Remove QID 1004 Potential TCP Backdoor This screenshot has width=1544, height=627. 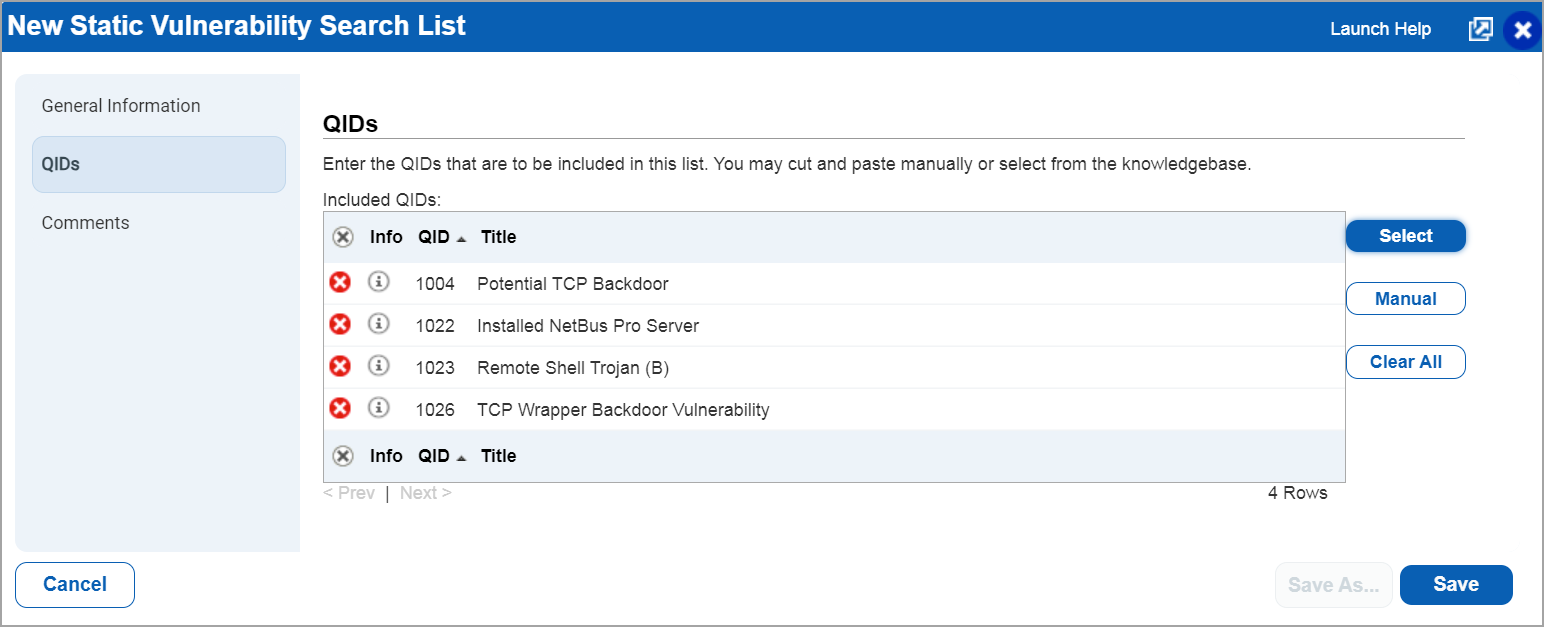(x=340, y=283)
